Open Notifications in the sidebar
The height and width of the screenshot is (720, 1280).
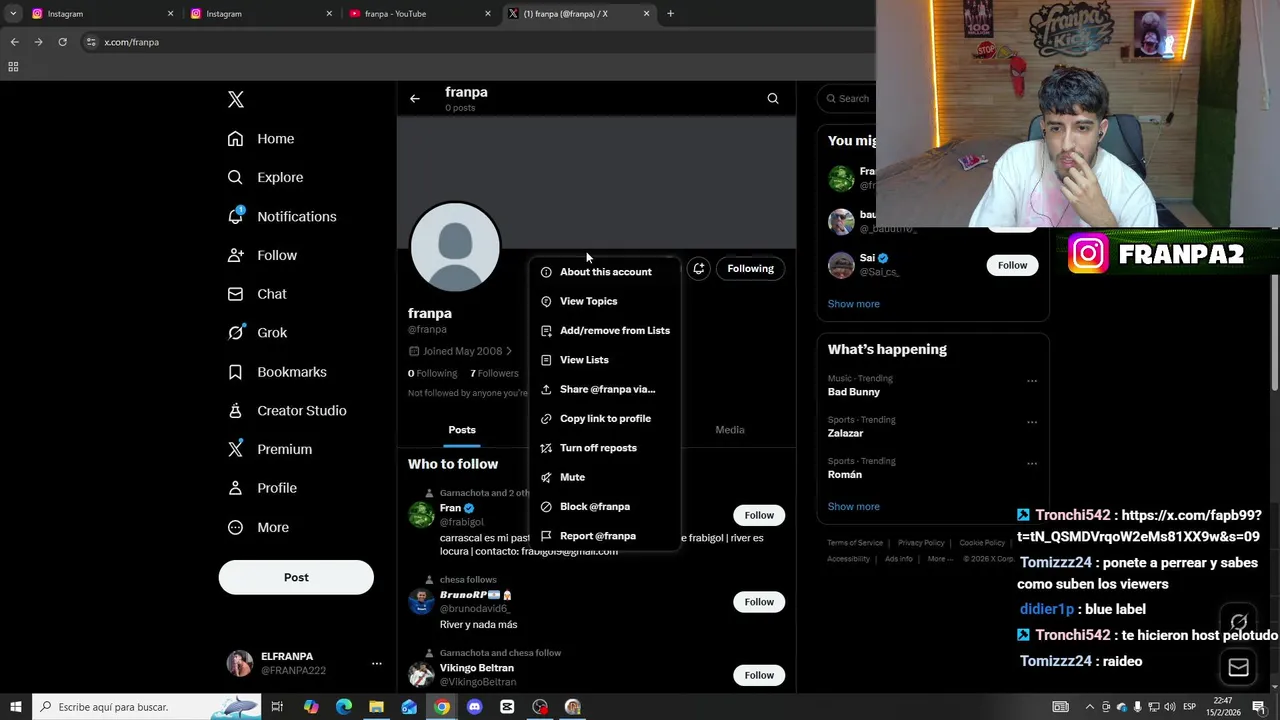[x=282, y=216]
